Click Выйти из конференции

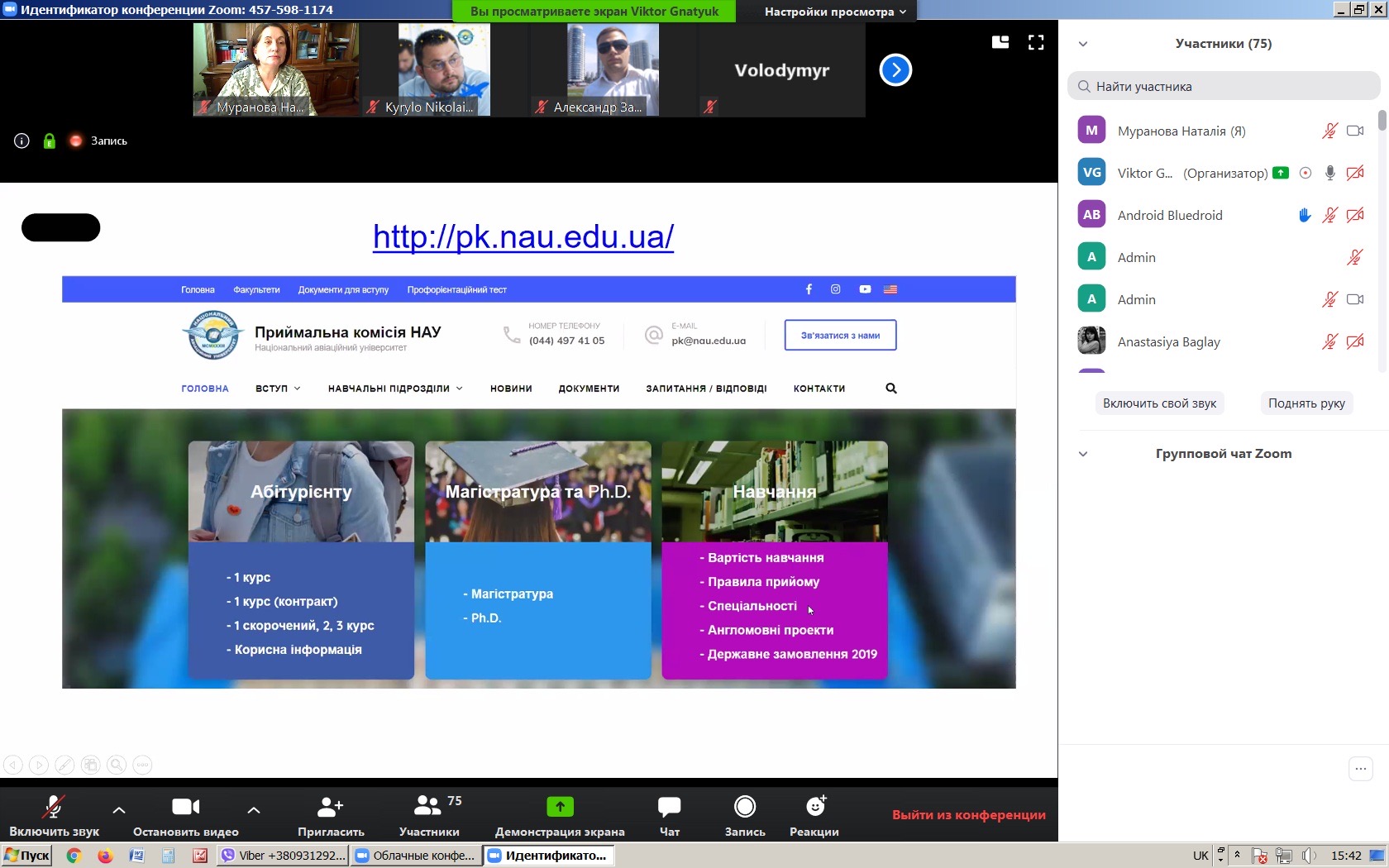coord(968,815)
